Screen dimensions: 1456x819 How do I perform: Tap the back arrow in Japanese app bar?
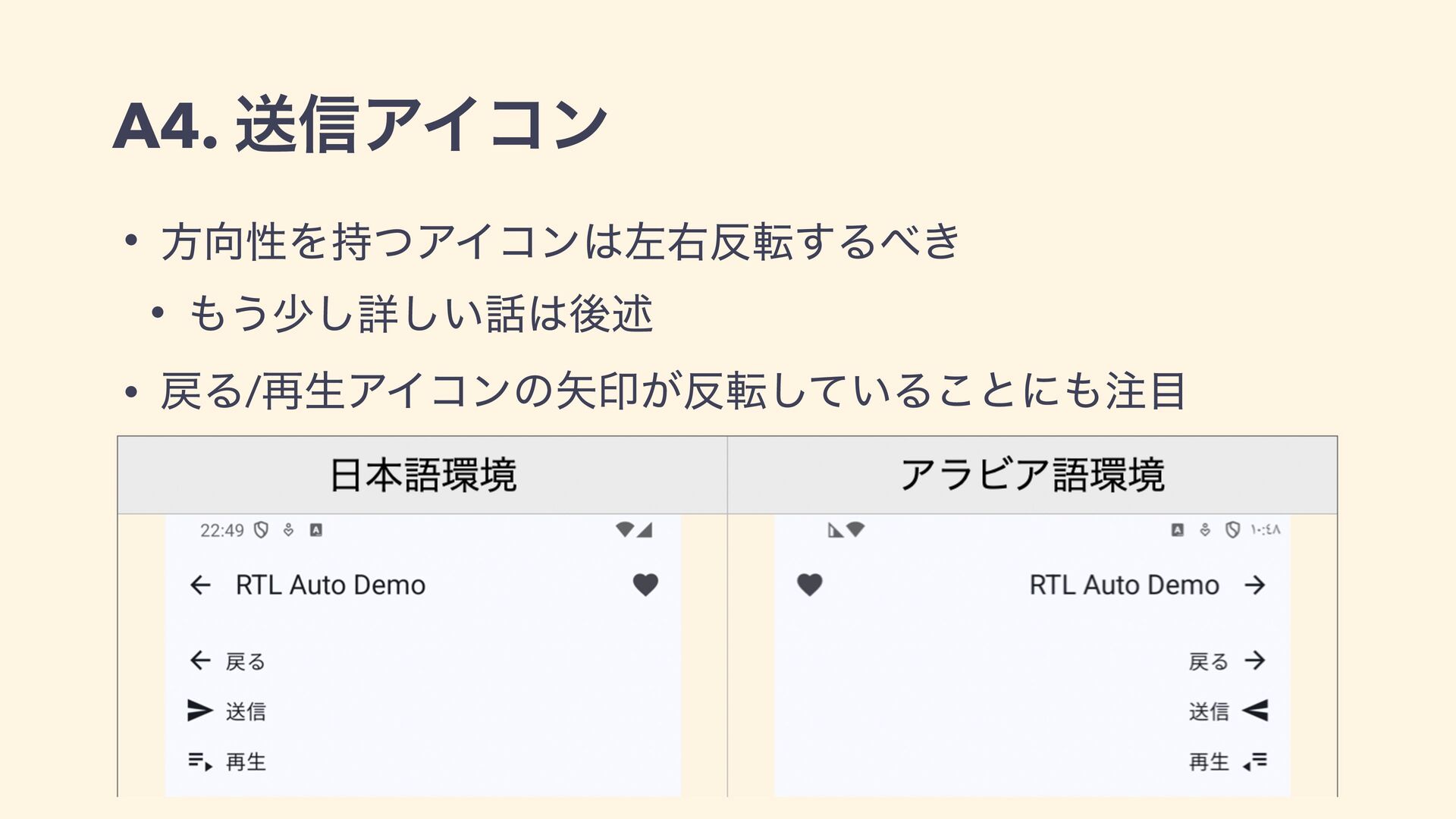pyautogui.click(x=200, y=585)
